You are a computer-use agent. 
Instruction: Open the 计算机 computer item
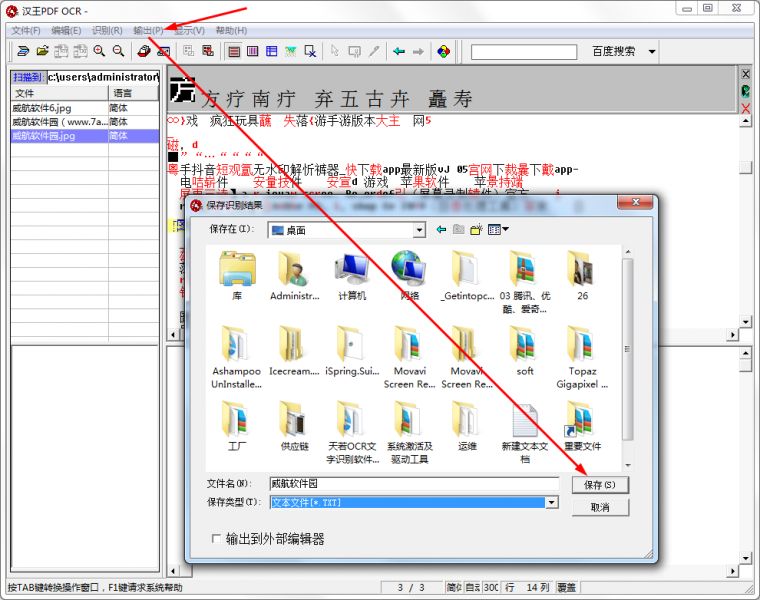click(x=352, y=275)
